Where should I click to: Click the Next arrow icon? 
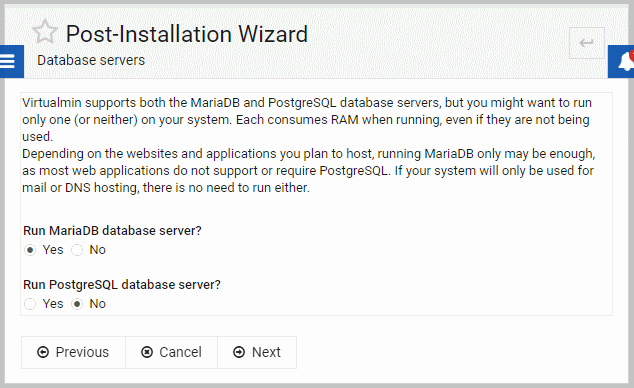(x=239, y=352)
